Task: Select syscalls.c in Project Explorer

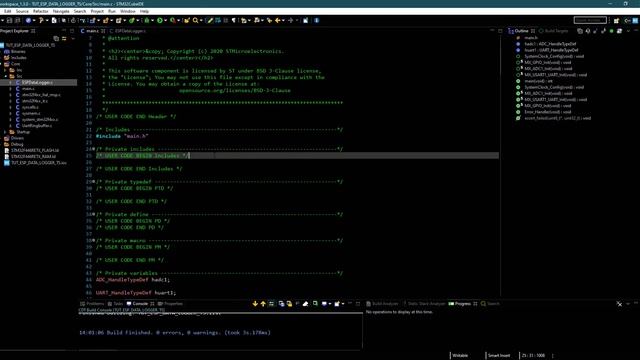Action: coord(30,107)
